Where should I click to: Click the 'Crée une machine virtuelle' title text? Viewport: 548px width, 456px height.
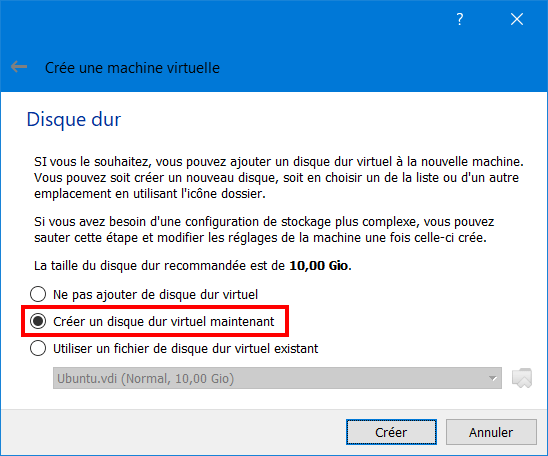pos(132,68)
